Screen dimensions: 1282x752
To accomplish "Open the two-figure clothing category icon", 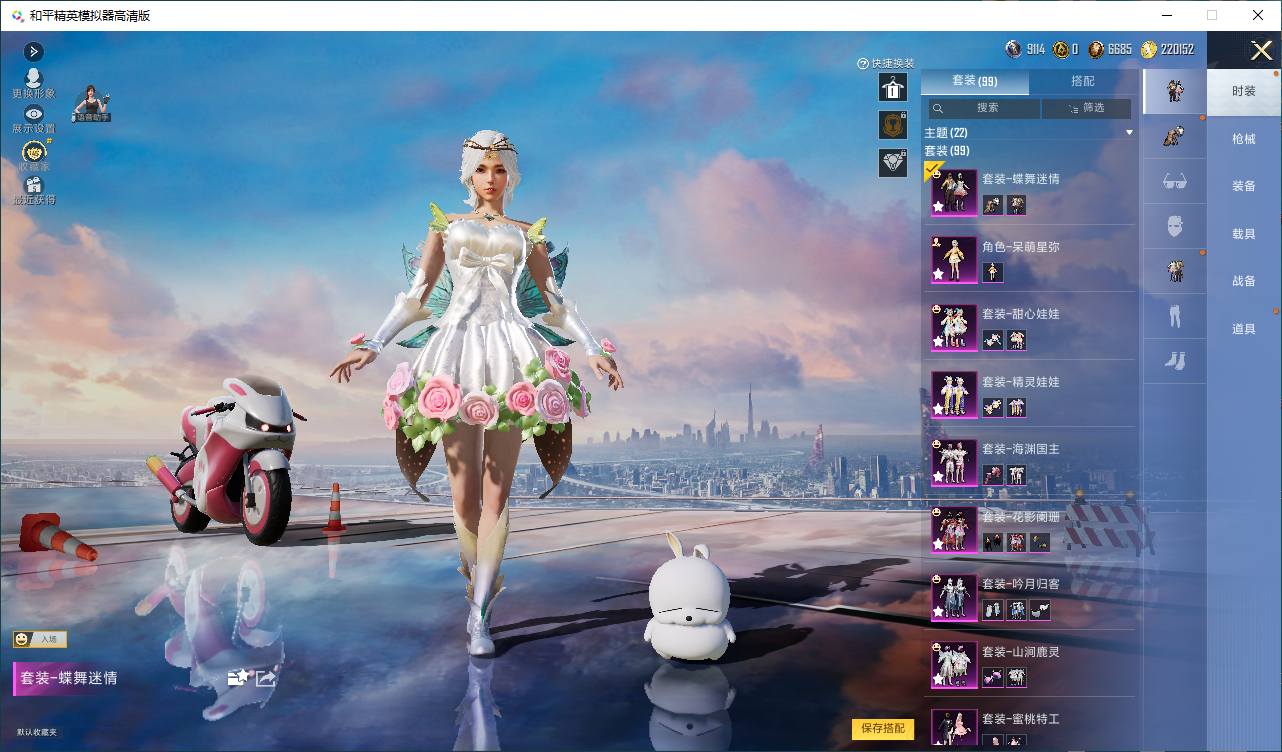I will coord(1174,271).
